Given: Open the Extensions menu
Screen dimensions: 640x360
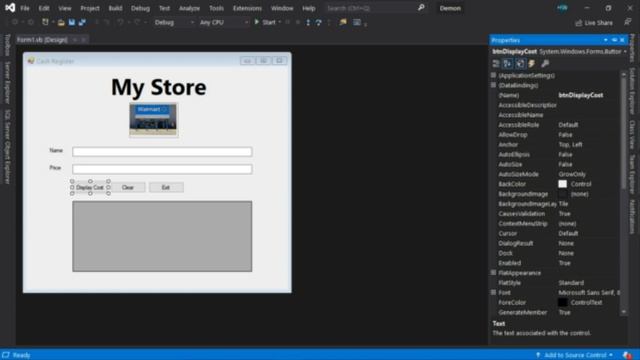Looking at the screenshot, I should point(247,8).
